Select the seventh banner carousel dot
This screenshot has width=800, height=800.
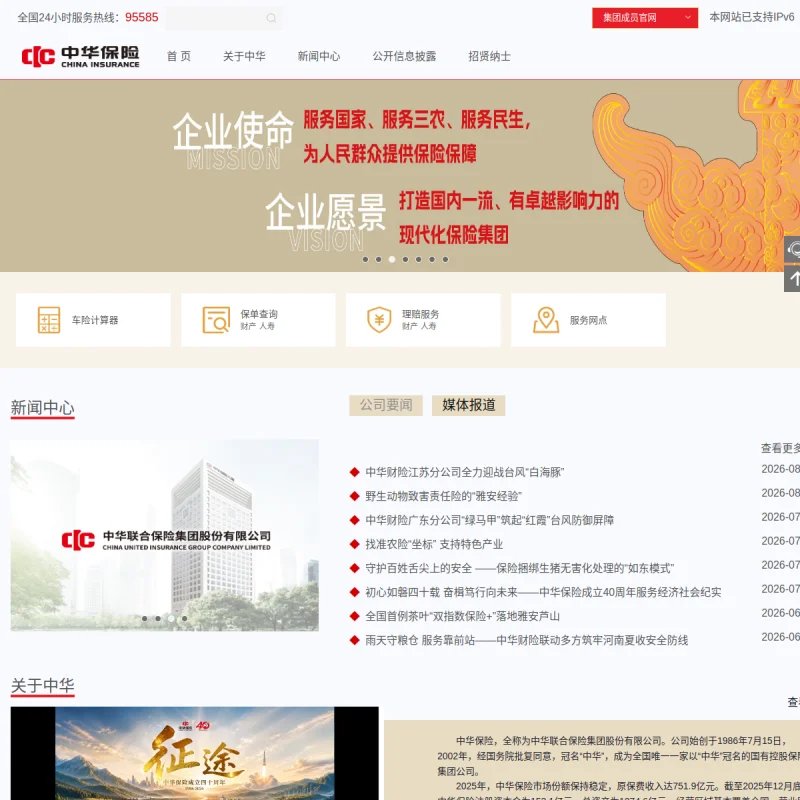pyautogui.click(x=445, y=259)
